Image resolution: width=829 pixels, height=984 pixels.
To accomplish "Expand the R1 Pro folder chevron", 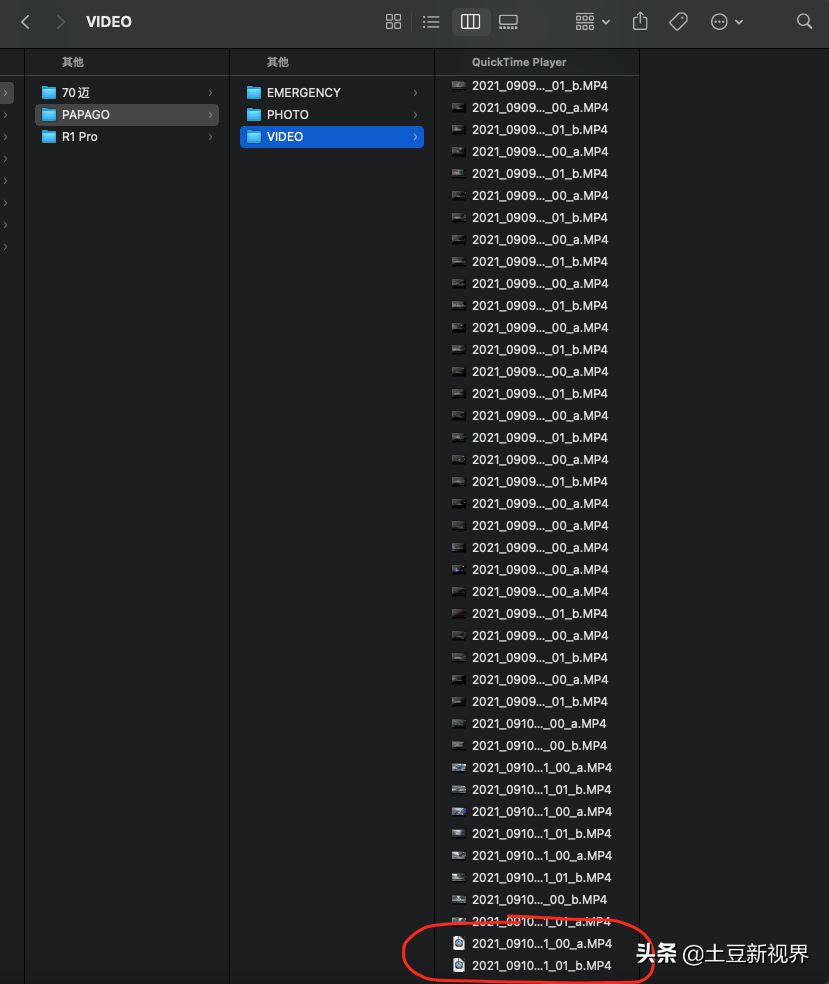I will pos(210,137).
